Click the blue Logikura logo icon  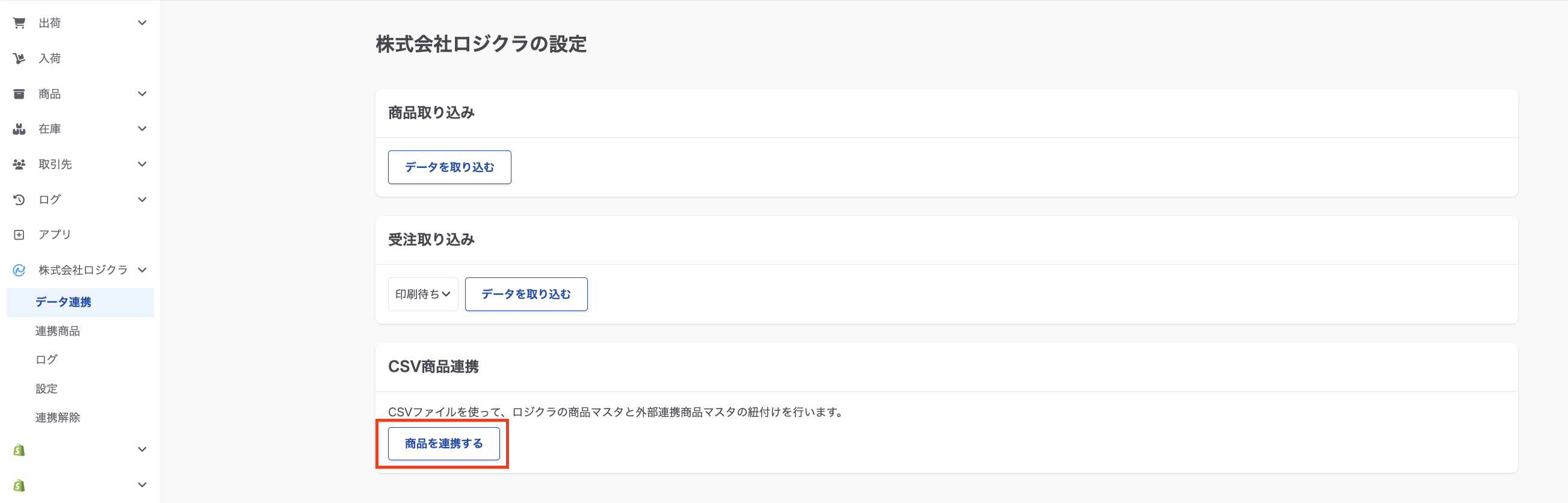tap(19, 270)
